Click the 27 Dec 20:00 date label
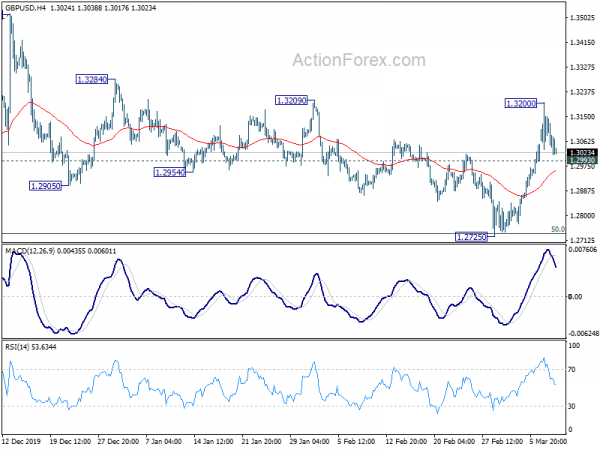Screen dimensions: 600x450 (x=118, y=441)
